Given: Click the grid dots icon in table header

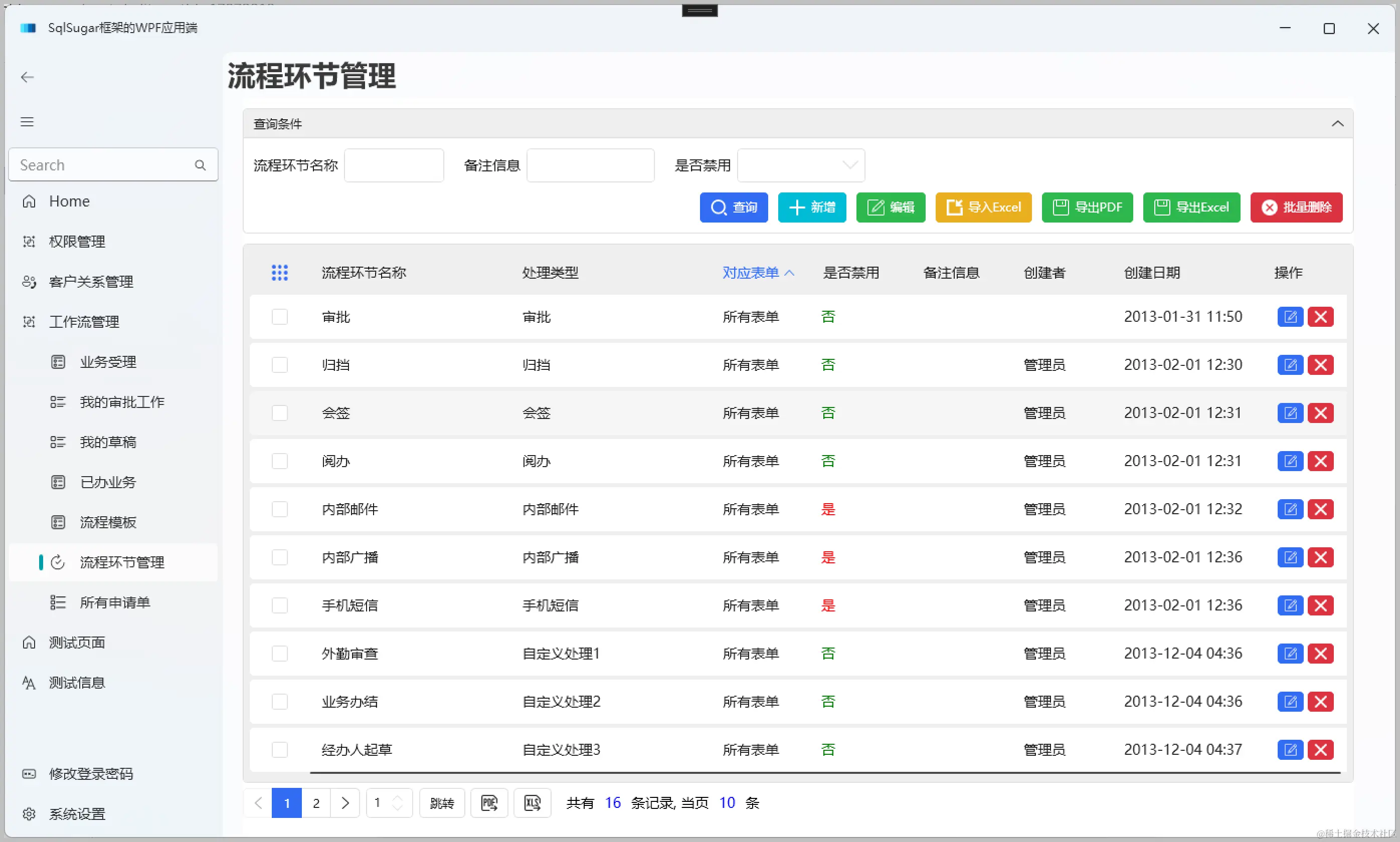Looking at the screenshot, I should (x=279, y=273).
